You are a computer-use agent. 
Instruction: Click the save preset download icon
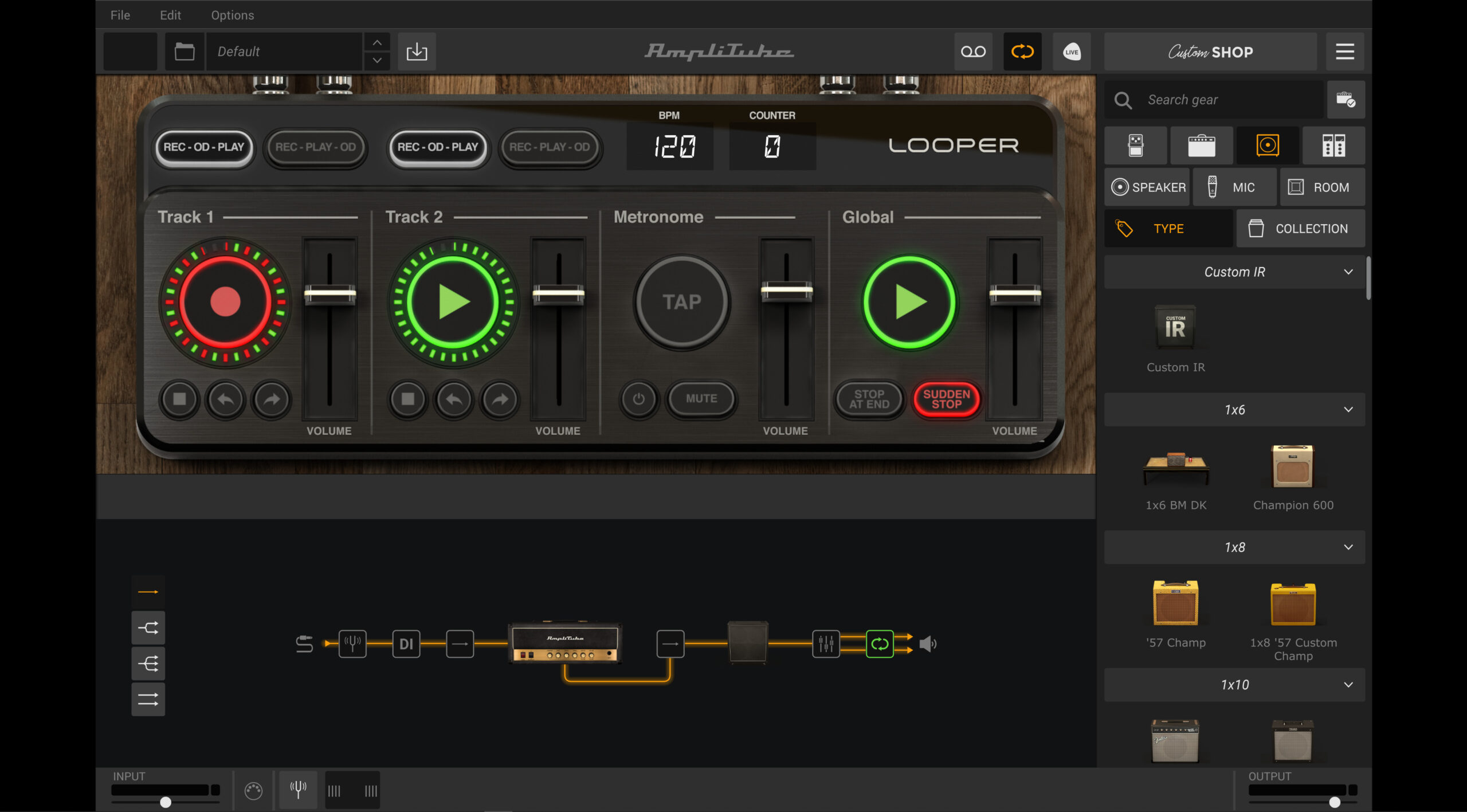[x=417, y=52]
